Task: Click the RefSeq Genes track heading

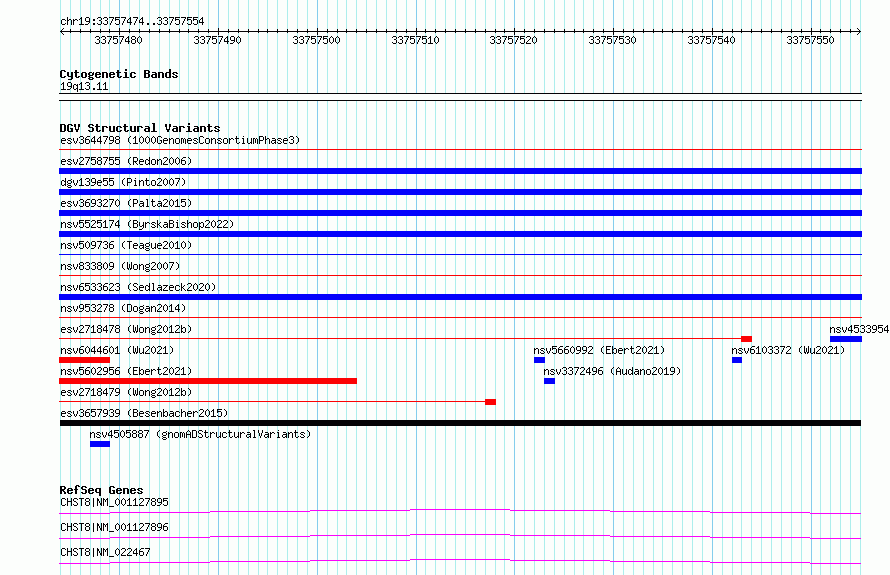Action: pyautogui.click(x=101, y=490)
